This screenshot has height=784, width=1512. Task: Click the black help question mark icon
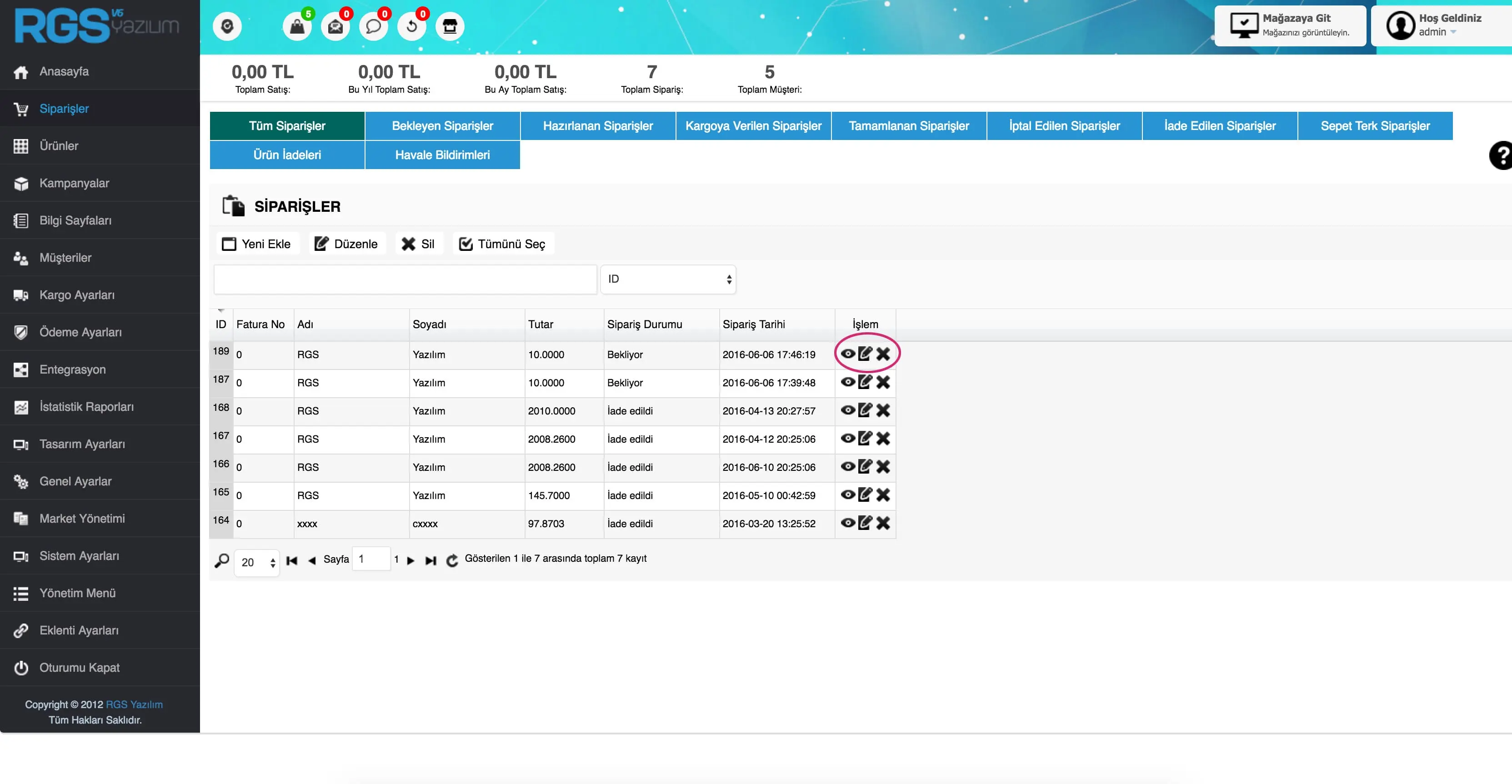click(x=1502, y=155)
